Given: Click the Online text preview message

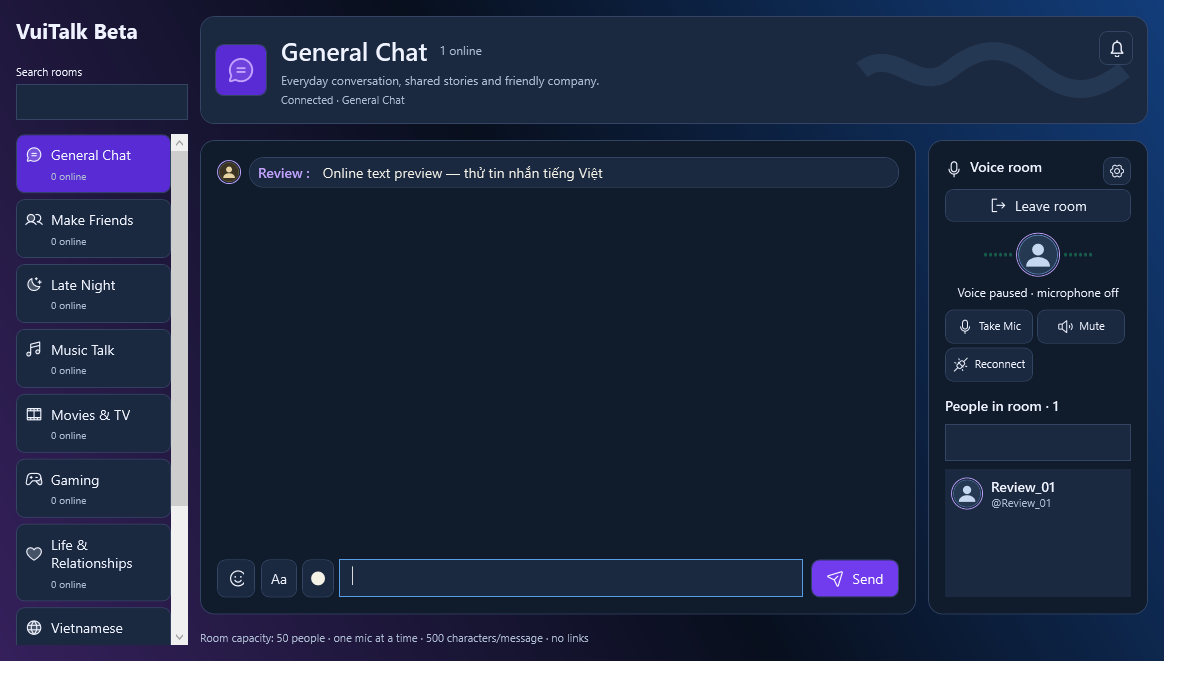Looking at the screenshot, I should (x=463, y=173).
